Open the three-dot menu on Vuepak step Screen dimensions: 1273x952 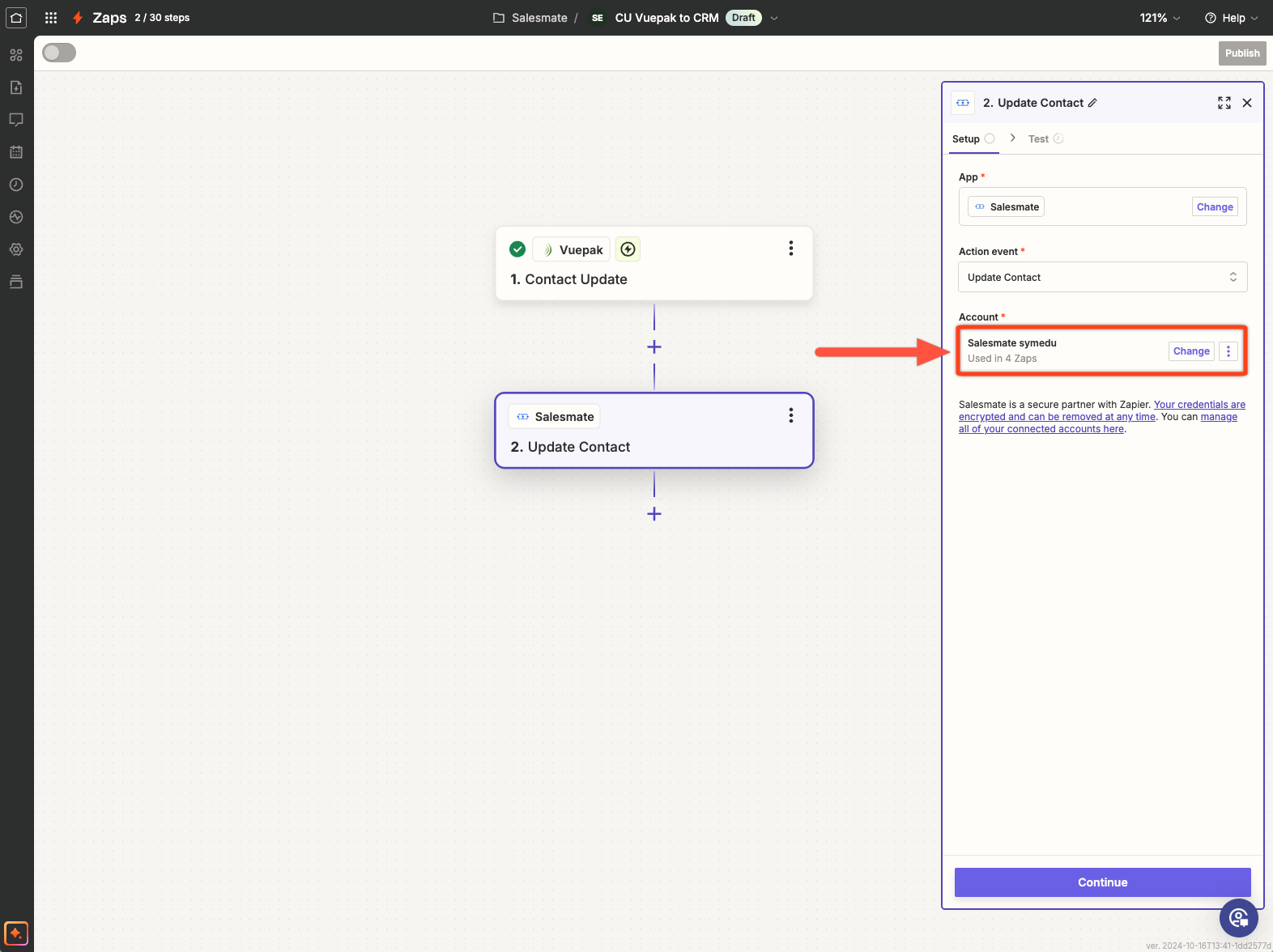pos(790,249)
